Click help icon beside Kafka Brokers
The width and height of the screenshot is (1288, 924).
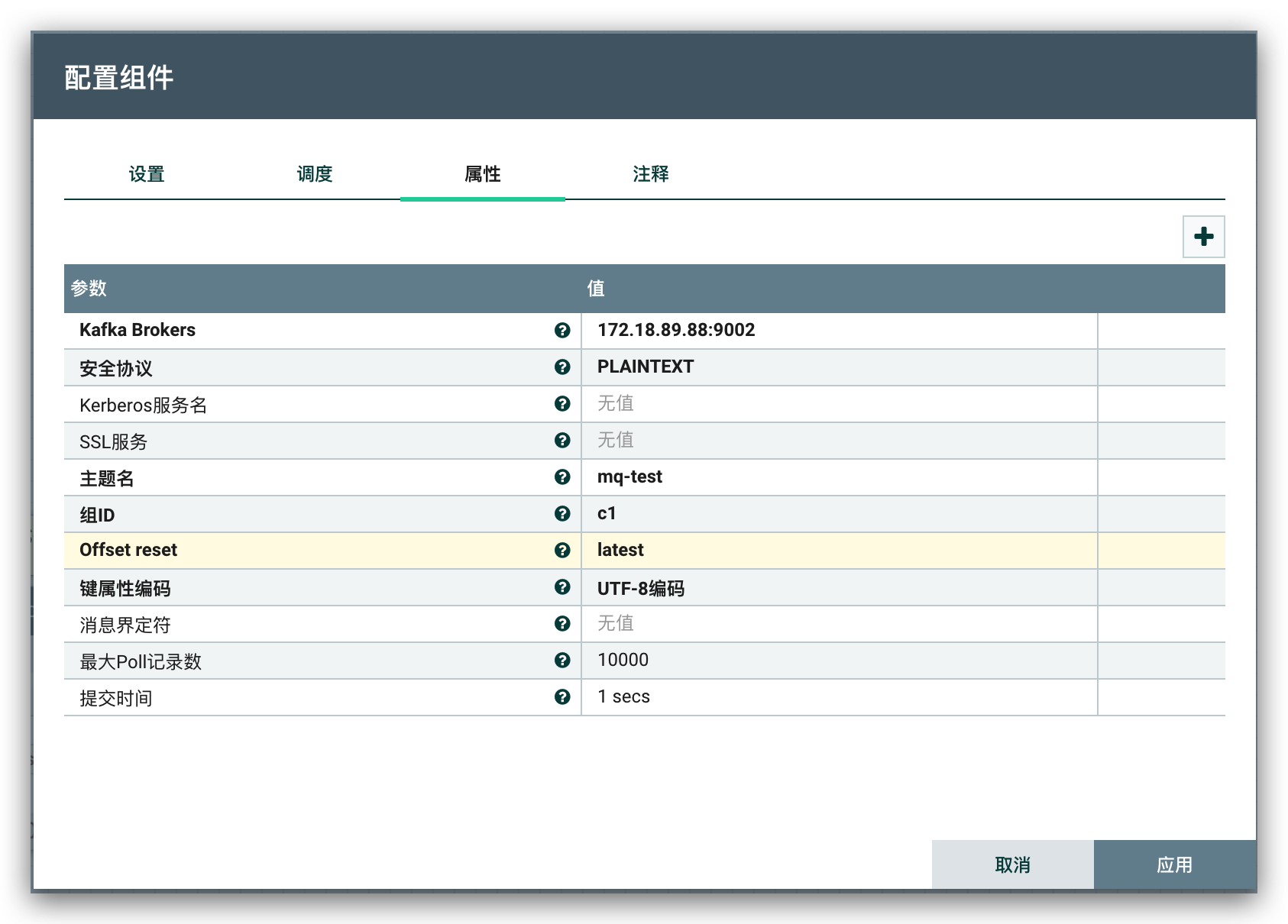(562, 331)
